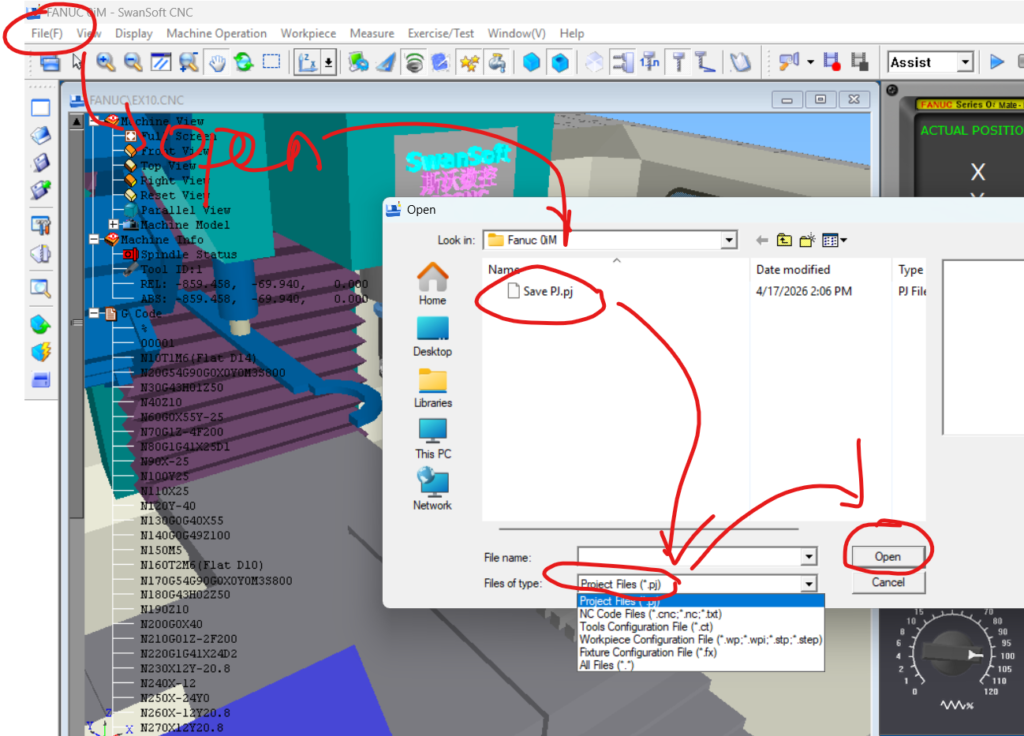Open the view menu icon in dialog

coord(833,240)
